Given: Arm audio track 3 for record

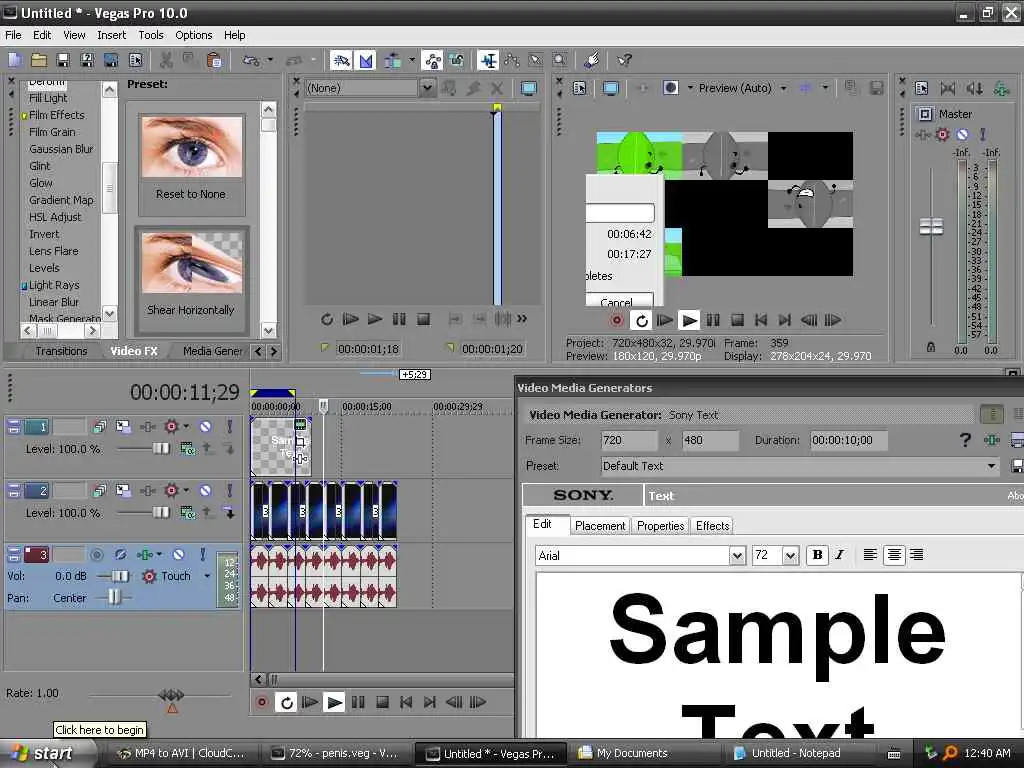Looking at the screenshot, I should coord(97,554).
